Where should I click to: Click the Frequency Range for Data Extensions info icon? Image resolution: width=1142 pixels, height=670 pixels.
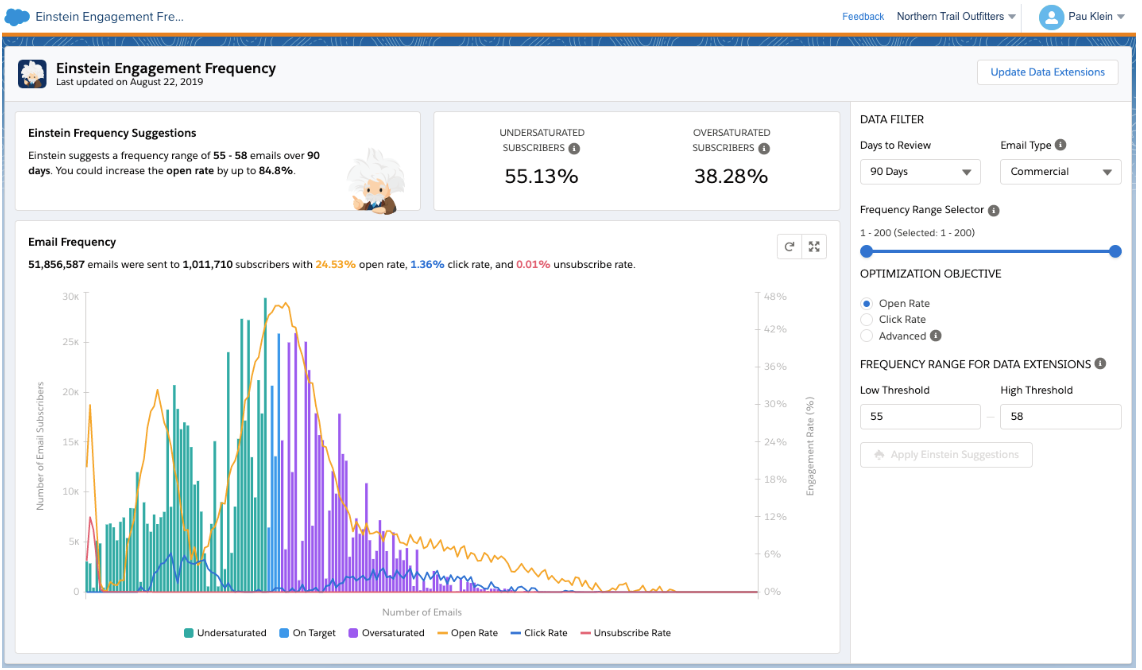[x=1101, y=364]
